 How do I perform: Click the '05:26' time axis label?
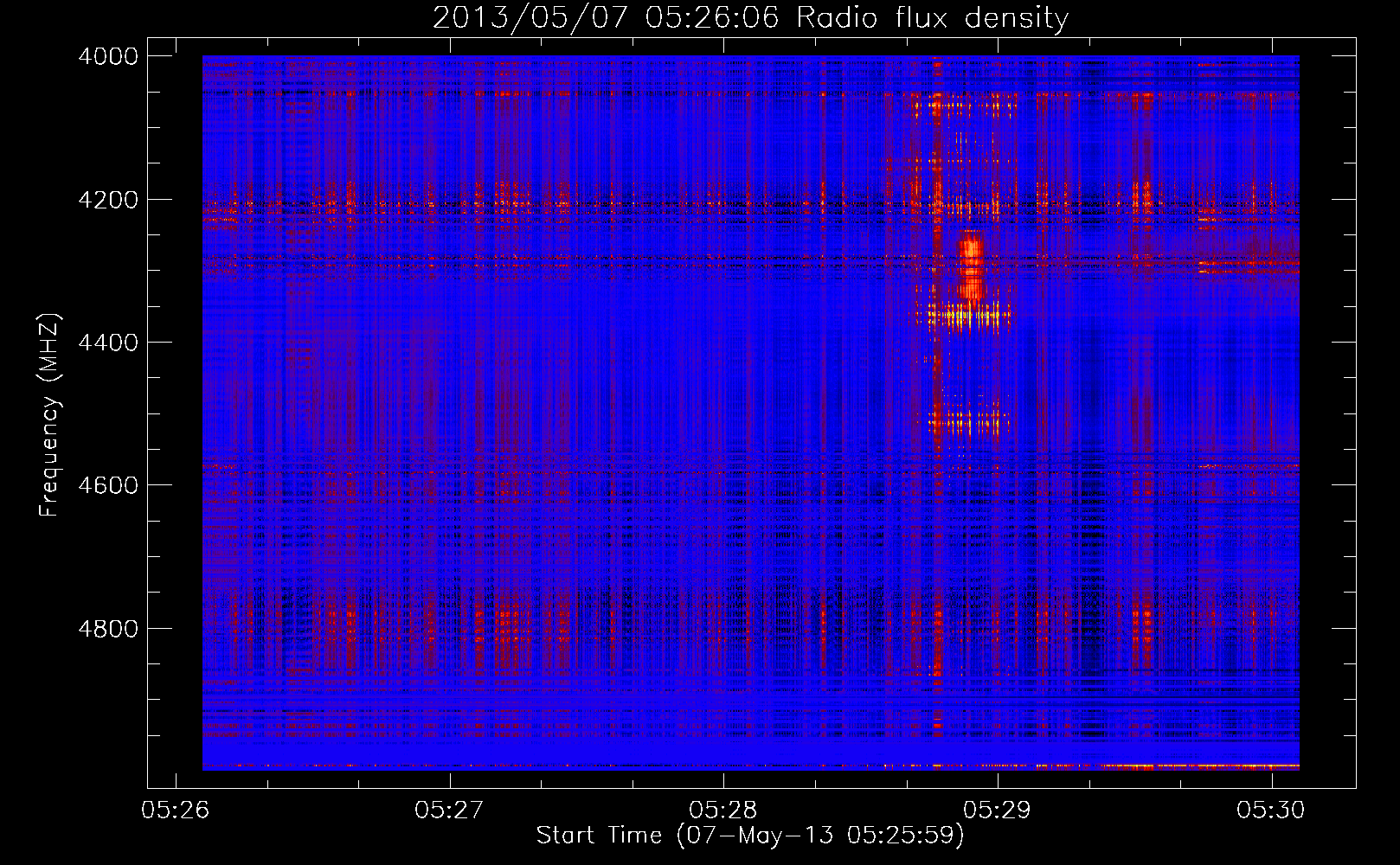click(x=176, y=810)
